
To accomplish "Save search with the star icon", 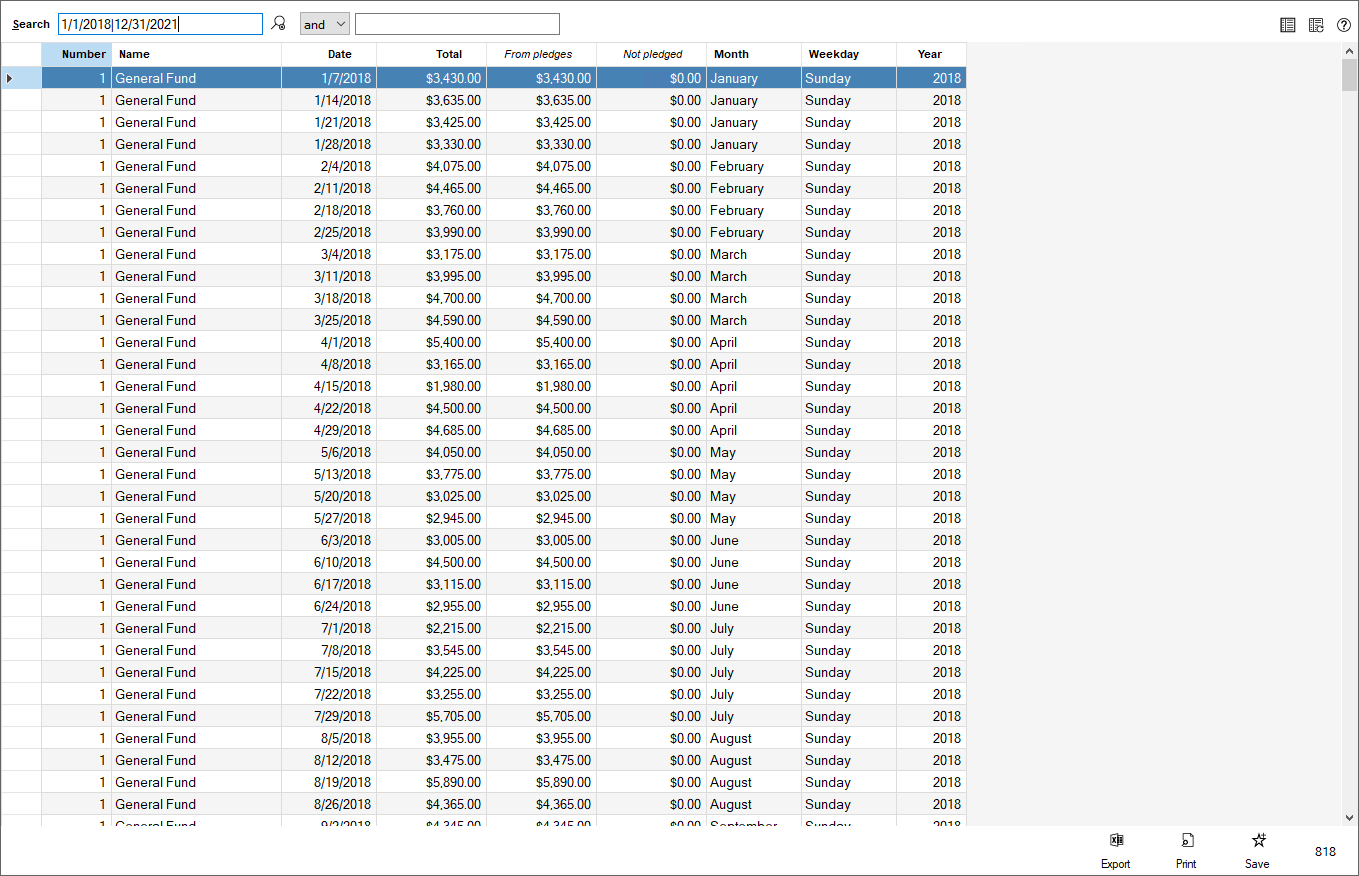I will 1258,849.
